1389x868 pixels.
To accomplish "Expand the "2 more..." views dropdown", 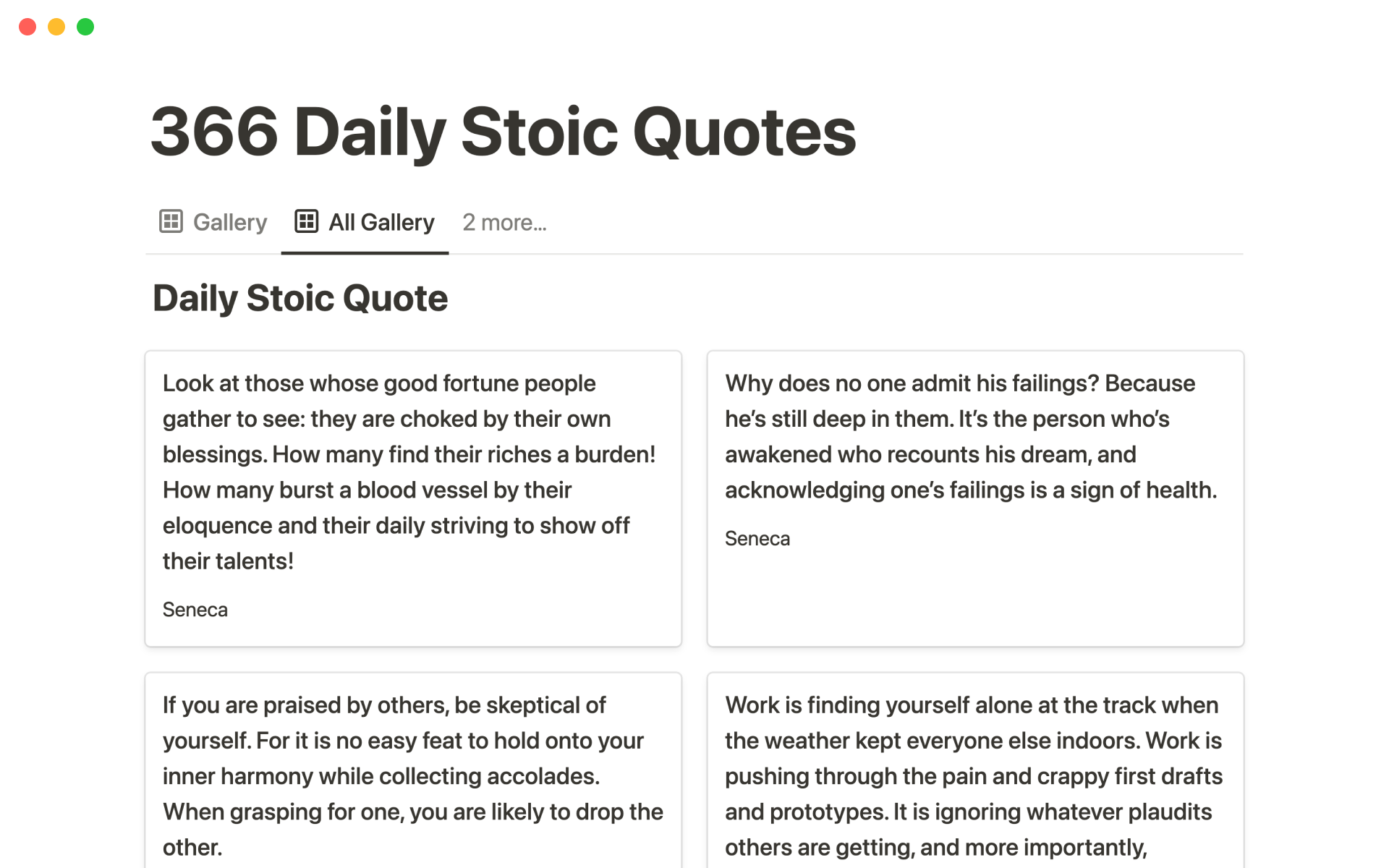I will click(504, 222).
